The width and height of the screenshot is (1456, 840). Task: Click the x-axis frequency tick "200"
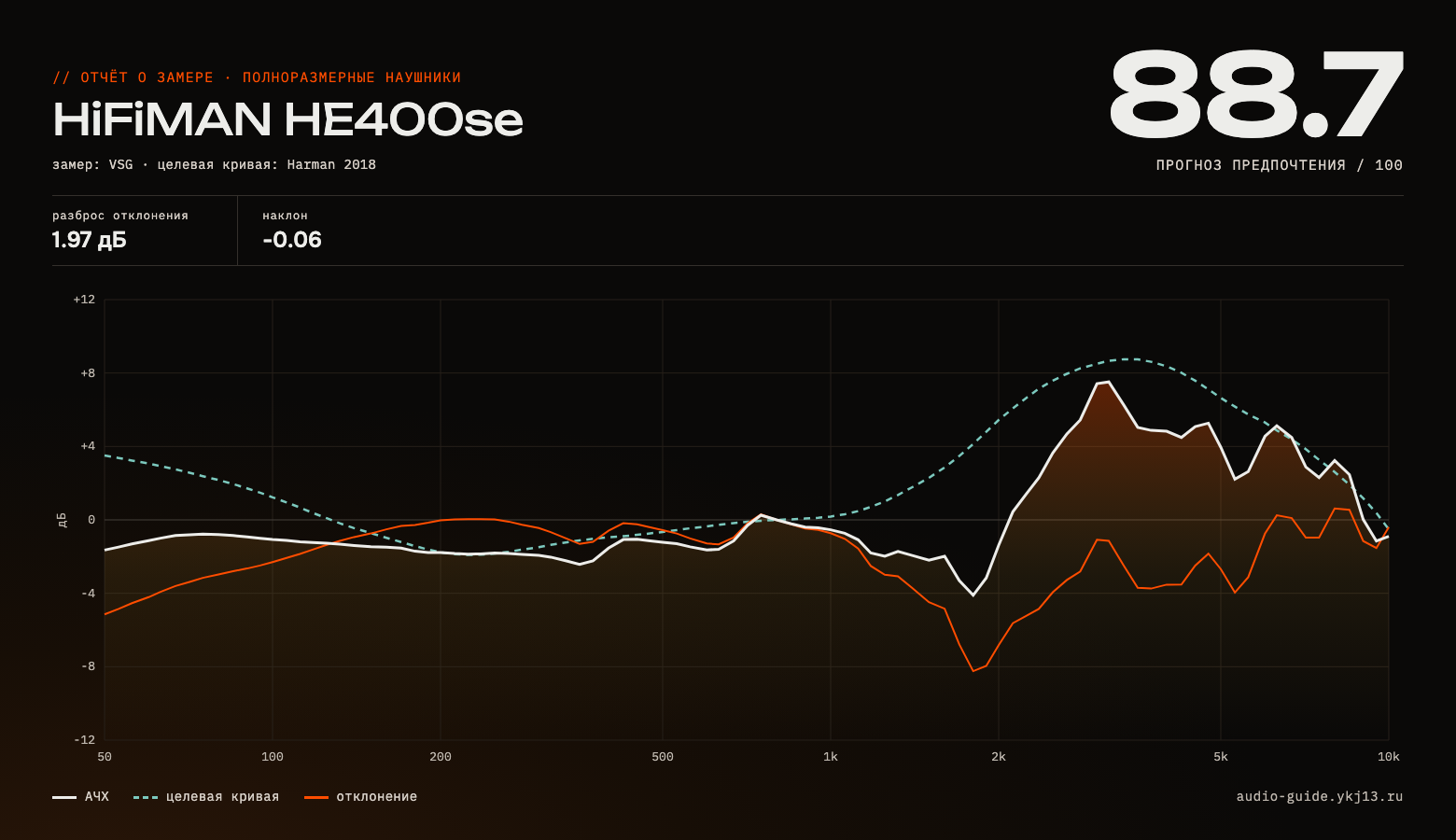(x=441, y=757)
